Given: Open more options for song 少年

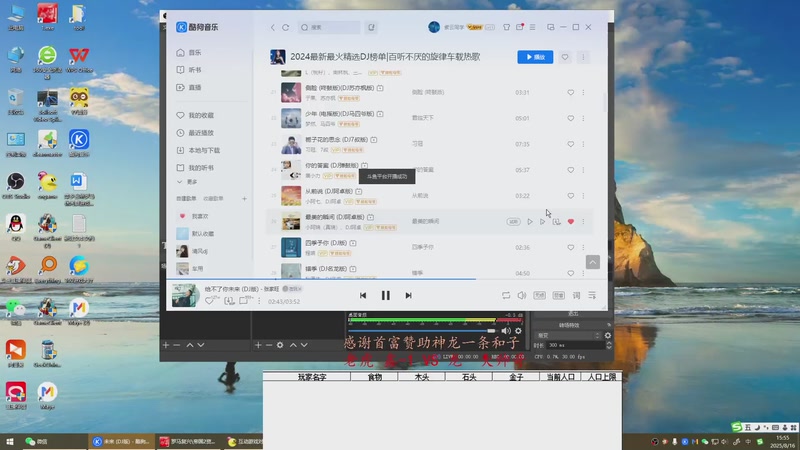Looking at the screenshot, I should pyautogui.click(x=583, y=118).
